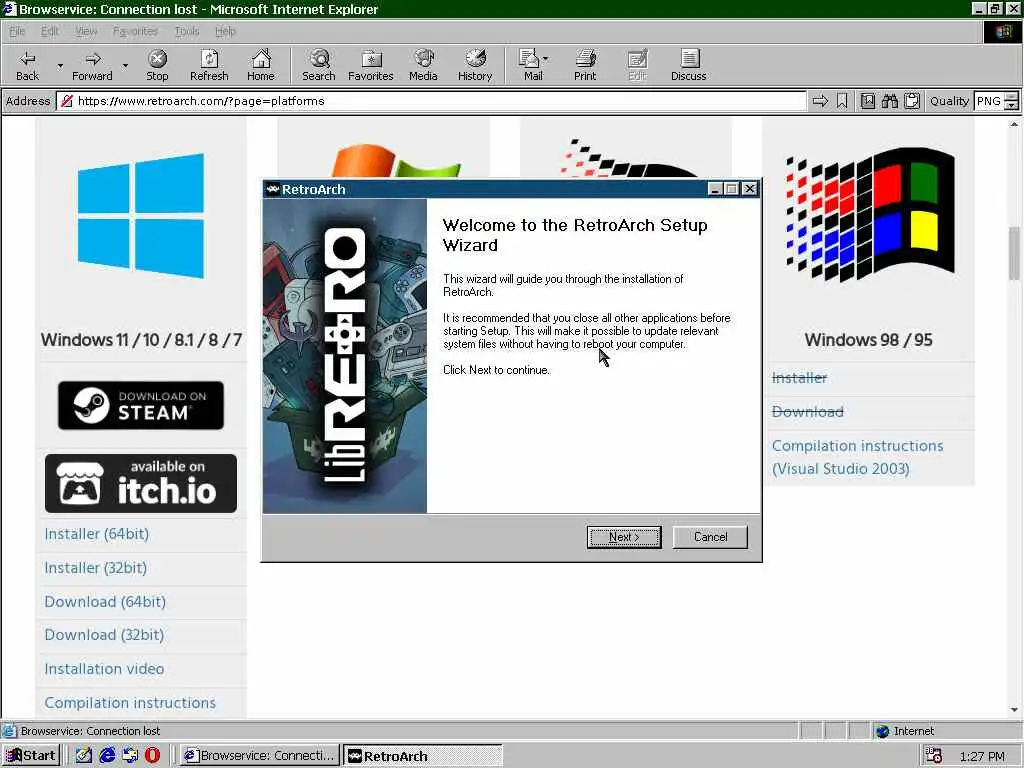Click the Go arrow next to address bar

point(820,101)
